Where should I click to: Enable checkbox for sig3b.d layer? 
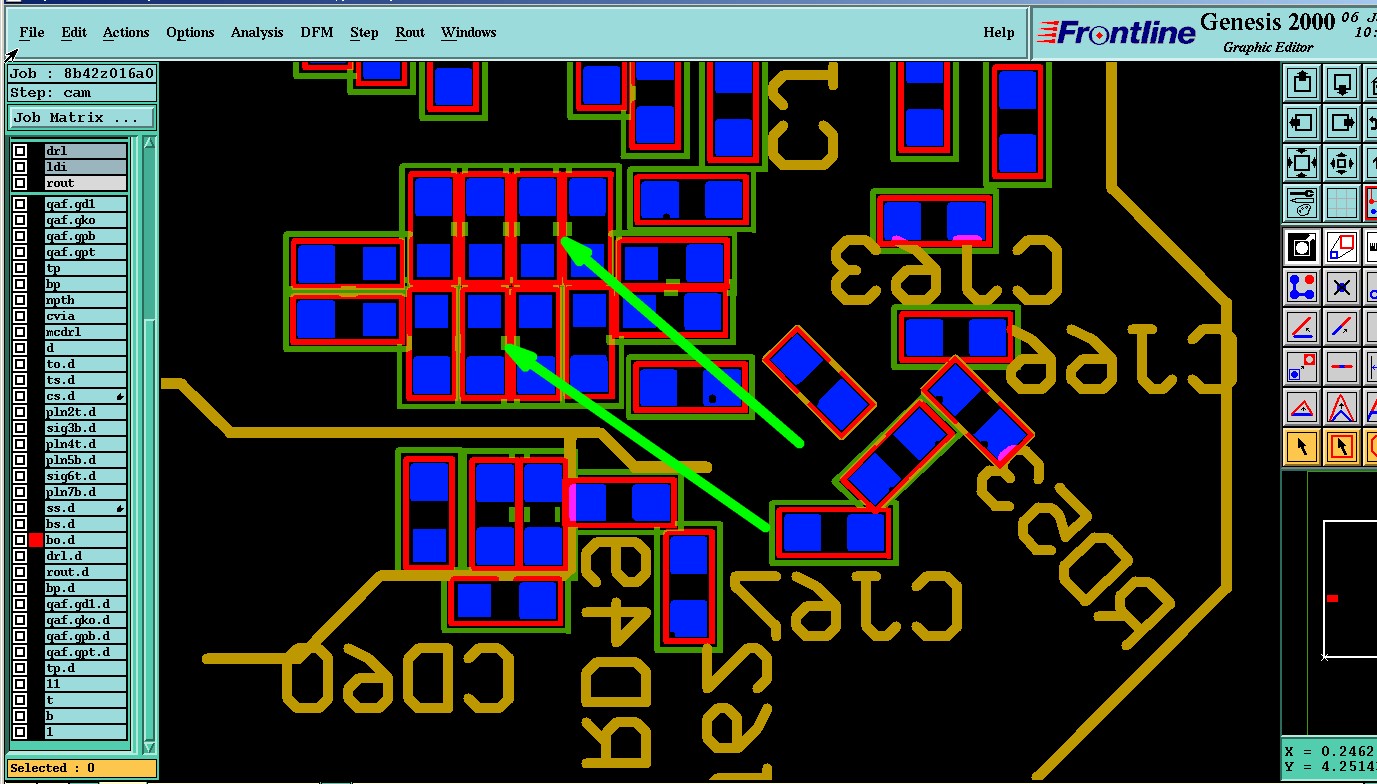(x=20, y=428)
